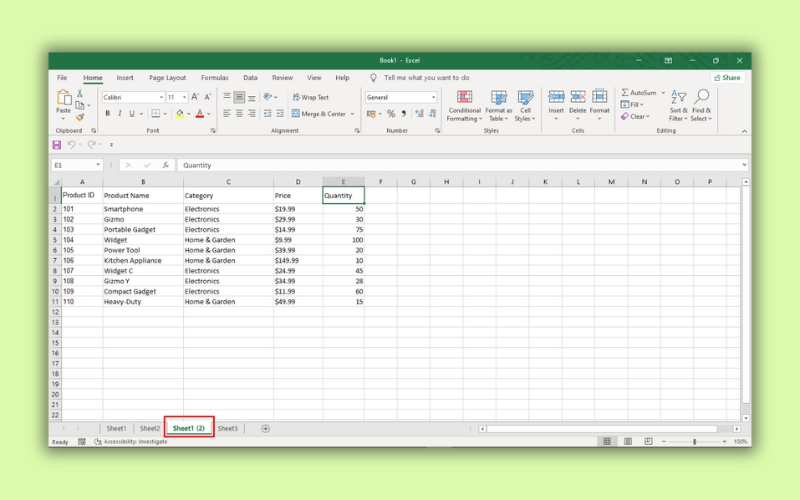Switch to Page Layout view icon in status bar

pyautogui.click(x=628, y=441)
